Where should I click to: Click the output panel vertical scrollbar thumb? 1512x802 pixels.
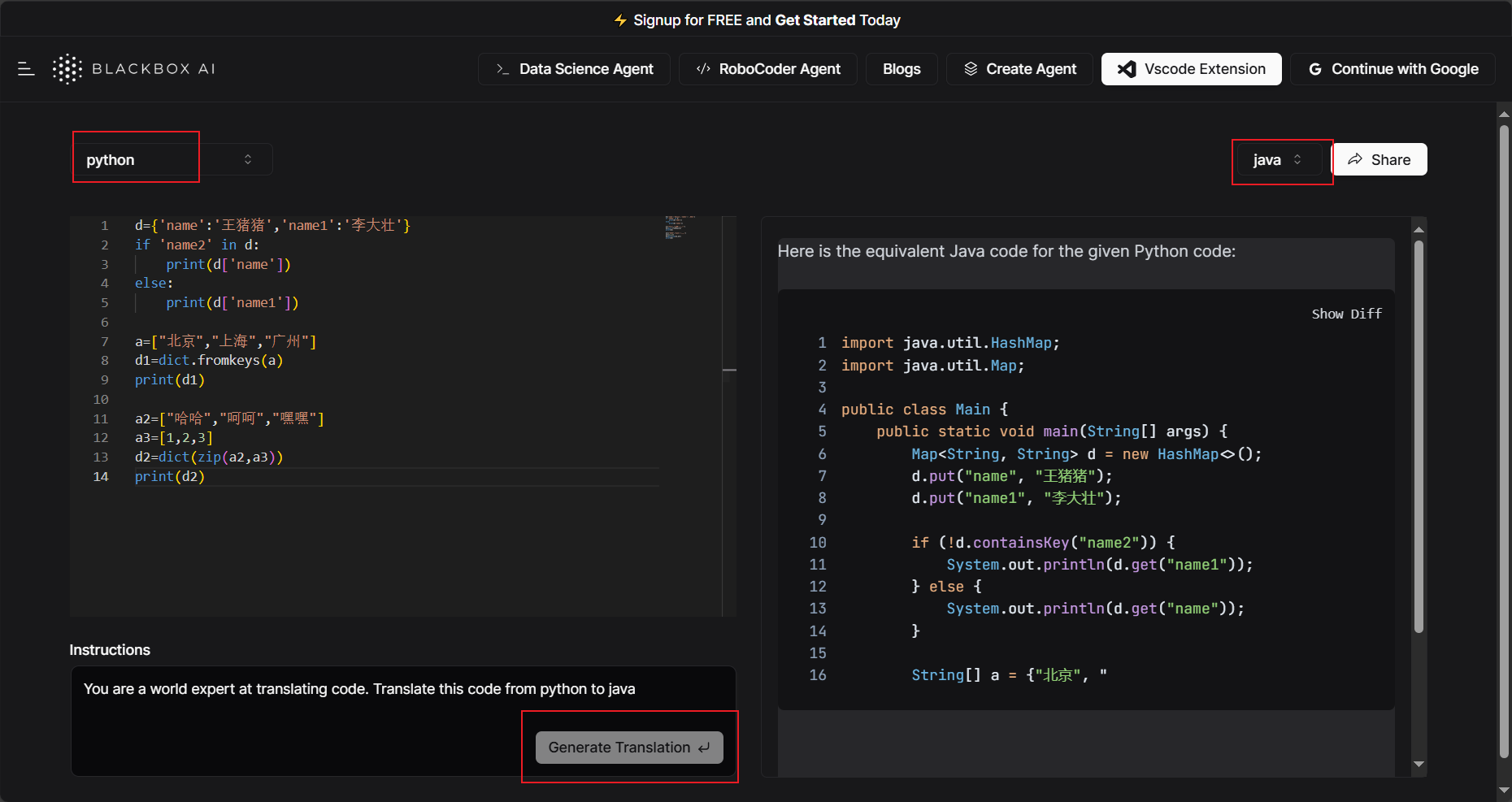click(x=1419, y=436)
